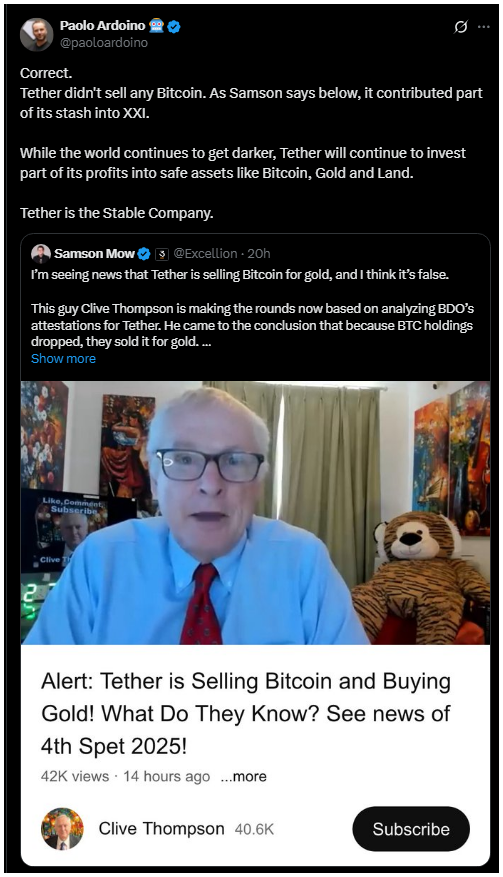
Task: Click the Grok slashed-circle icon at top right
Action: pos(460,26)
